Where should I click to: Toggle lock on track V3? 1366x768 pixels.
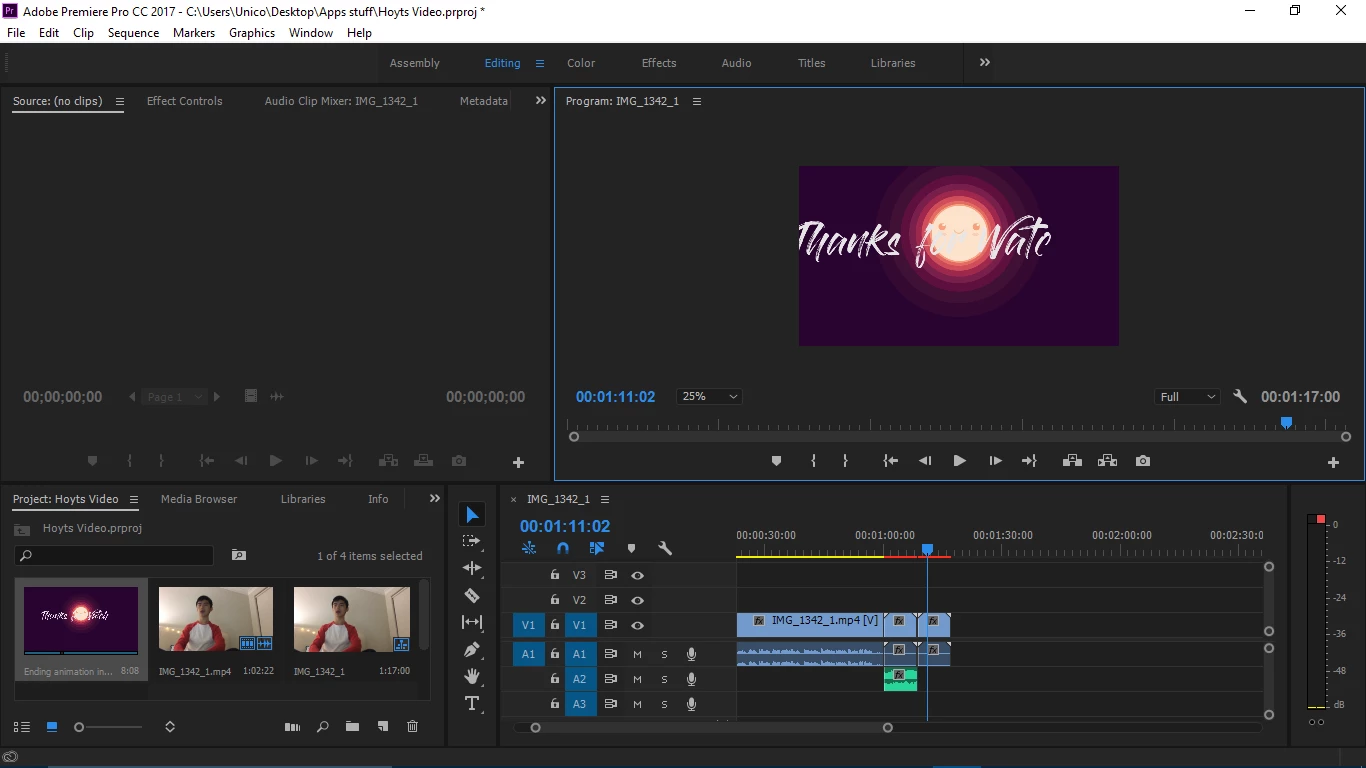pyautogui.click(x=554, y=575)
